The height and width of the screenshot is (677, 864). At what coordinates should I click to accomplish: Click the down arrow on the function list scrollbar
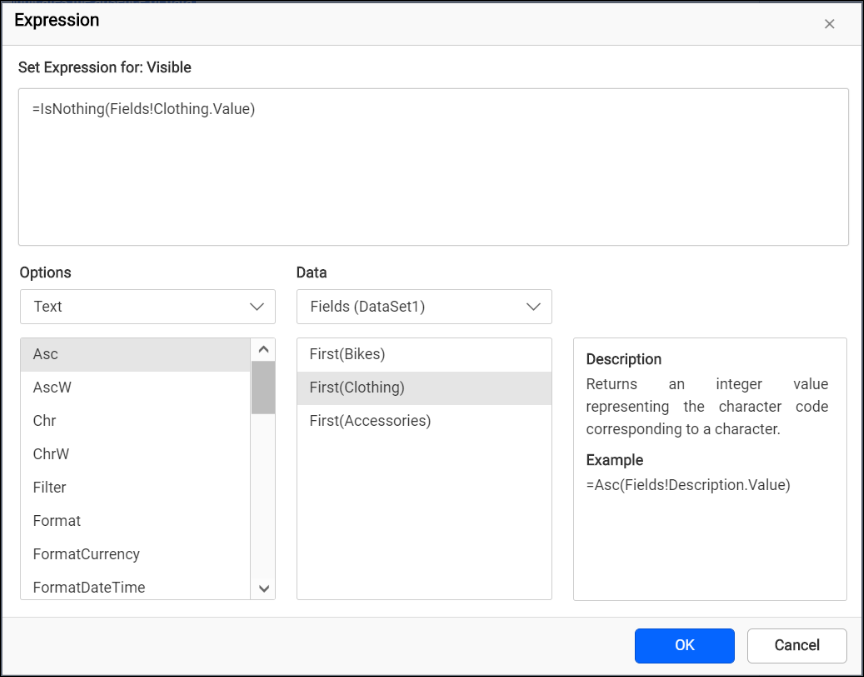click(x=263, y=588)
